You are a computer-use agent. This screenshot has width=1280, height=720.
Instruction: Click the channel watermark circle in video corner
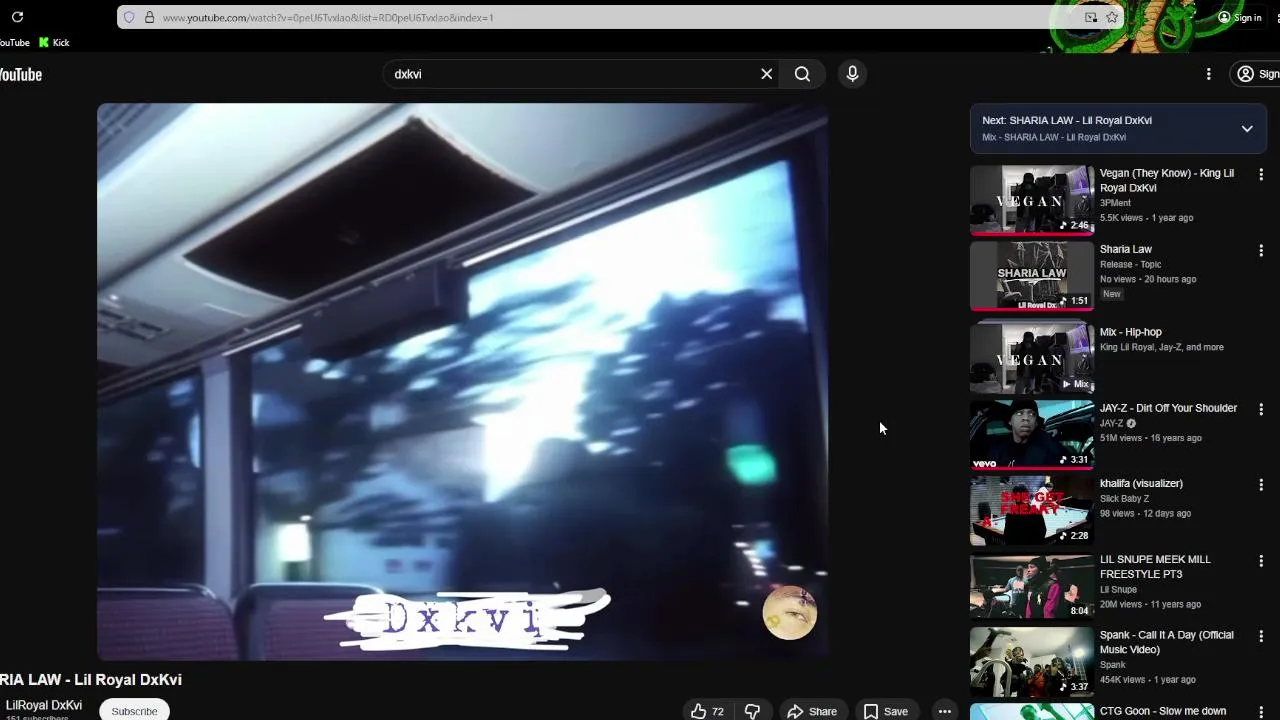tap(790, 612)
